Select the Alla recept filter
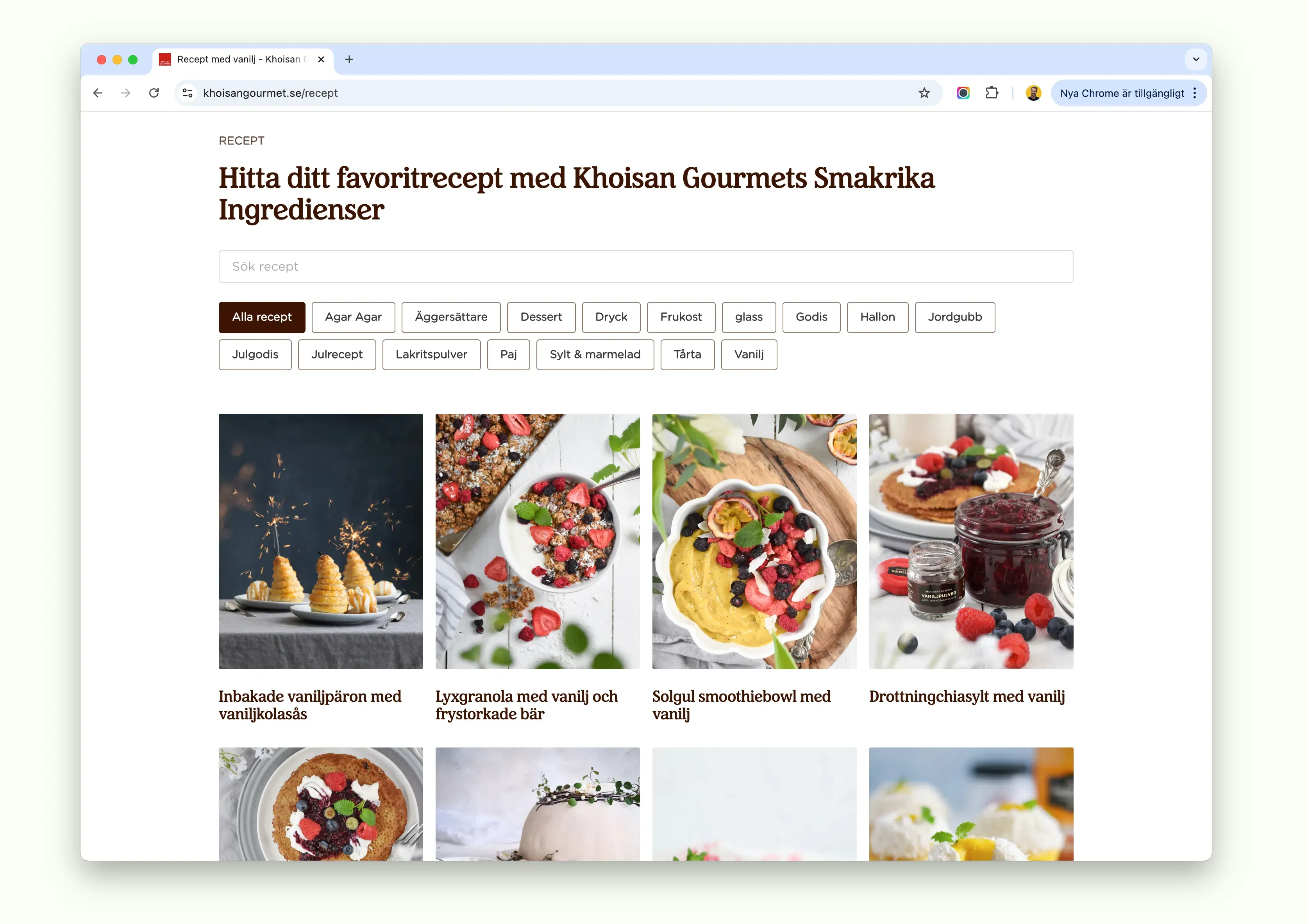The height and width of the screenshot is (924, 1308). pos(261,317)
